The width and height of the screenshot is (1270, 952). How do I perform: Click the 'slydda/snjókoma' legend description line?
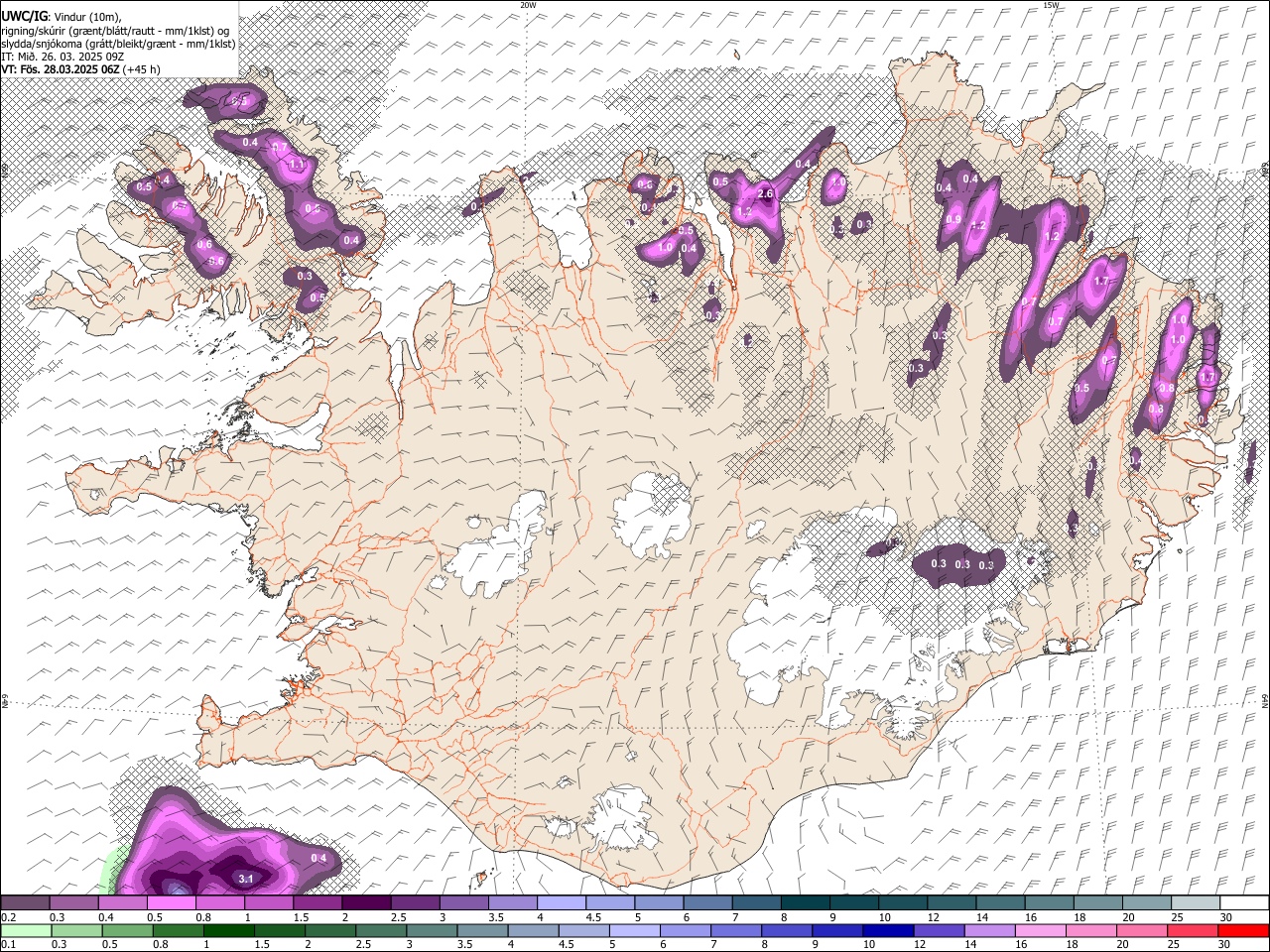(118, 44)
